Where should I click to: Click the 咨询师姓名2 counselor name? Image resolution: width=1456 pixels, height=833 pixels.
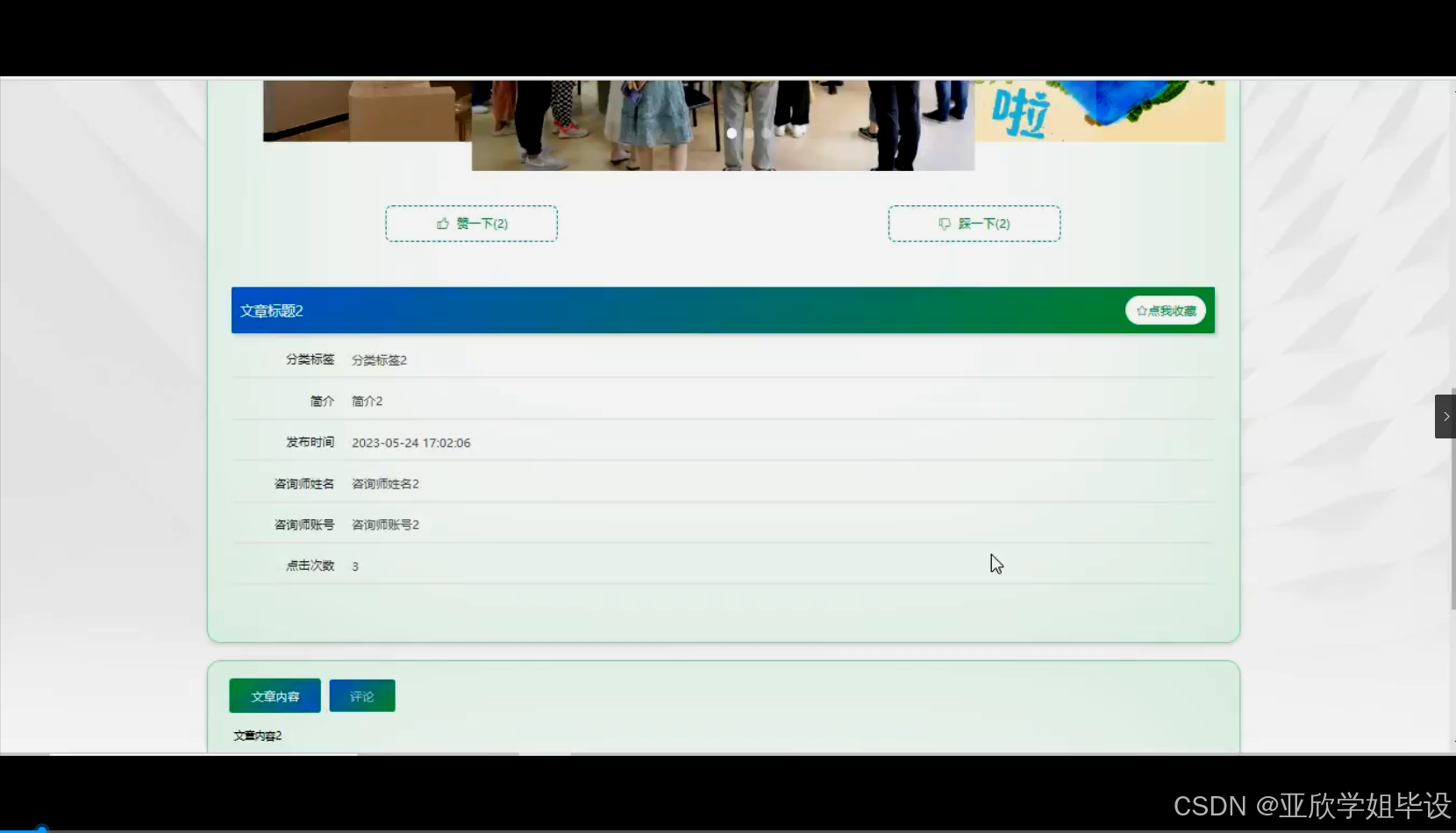click(385, 483)
